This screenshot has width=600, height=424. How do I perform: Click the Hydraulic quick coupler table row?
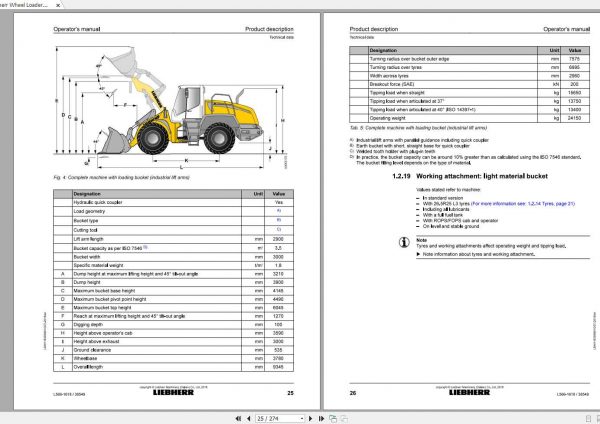173,202
